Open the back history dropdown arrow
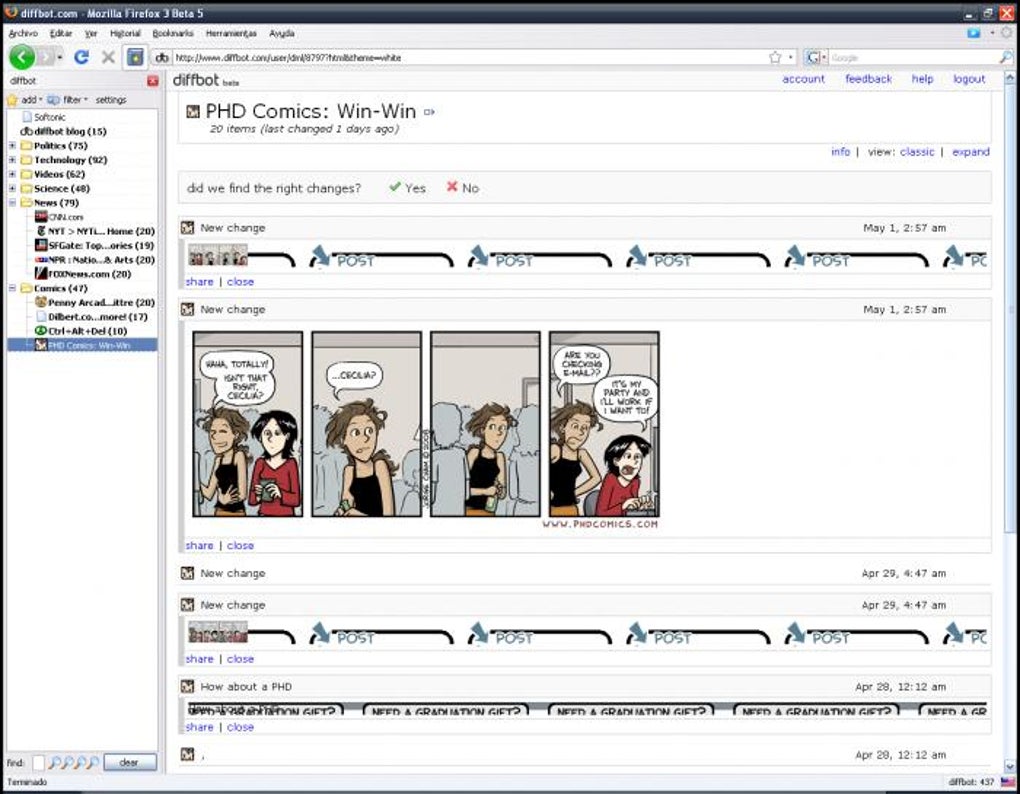The width and height of the screenshot is (1020, 794). pos(60,58)
